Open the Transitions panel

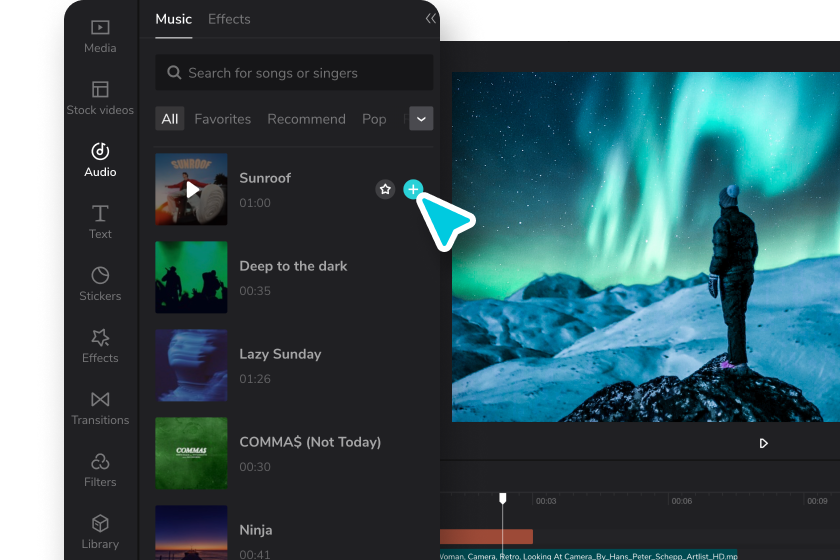[x=100, y=408]
